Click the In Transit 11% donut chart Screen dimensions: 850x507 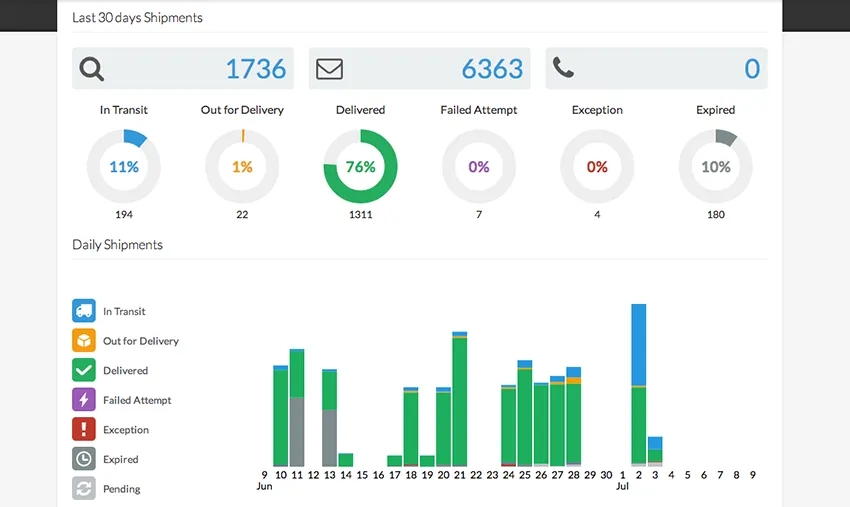[124, 166]
